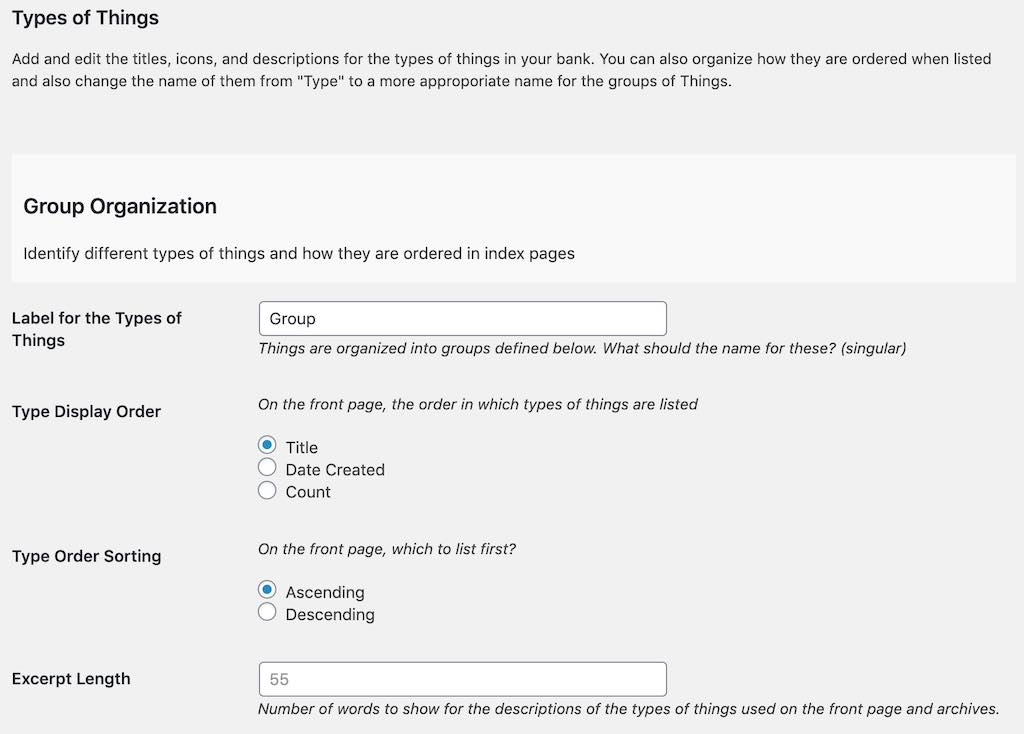Click the "Label for the Types of Things" field label
The width and height of the screenshot is (1024, 734).
click(96, 329)
